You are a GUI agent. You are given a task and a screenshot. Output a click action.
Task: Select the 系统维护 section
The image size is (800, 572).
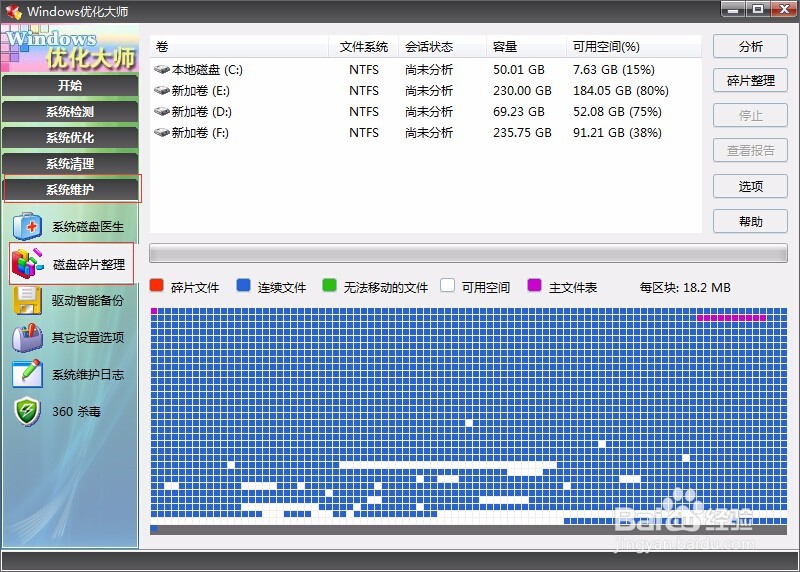[71, 189]
